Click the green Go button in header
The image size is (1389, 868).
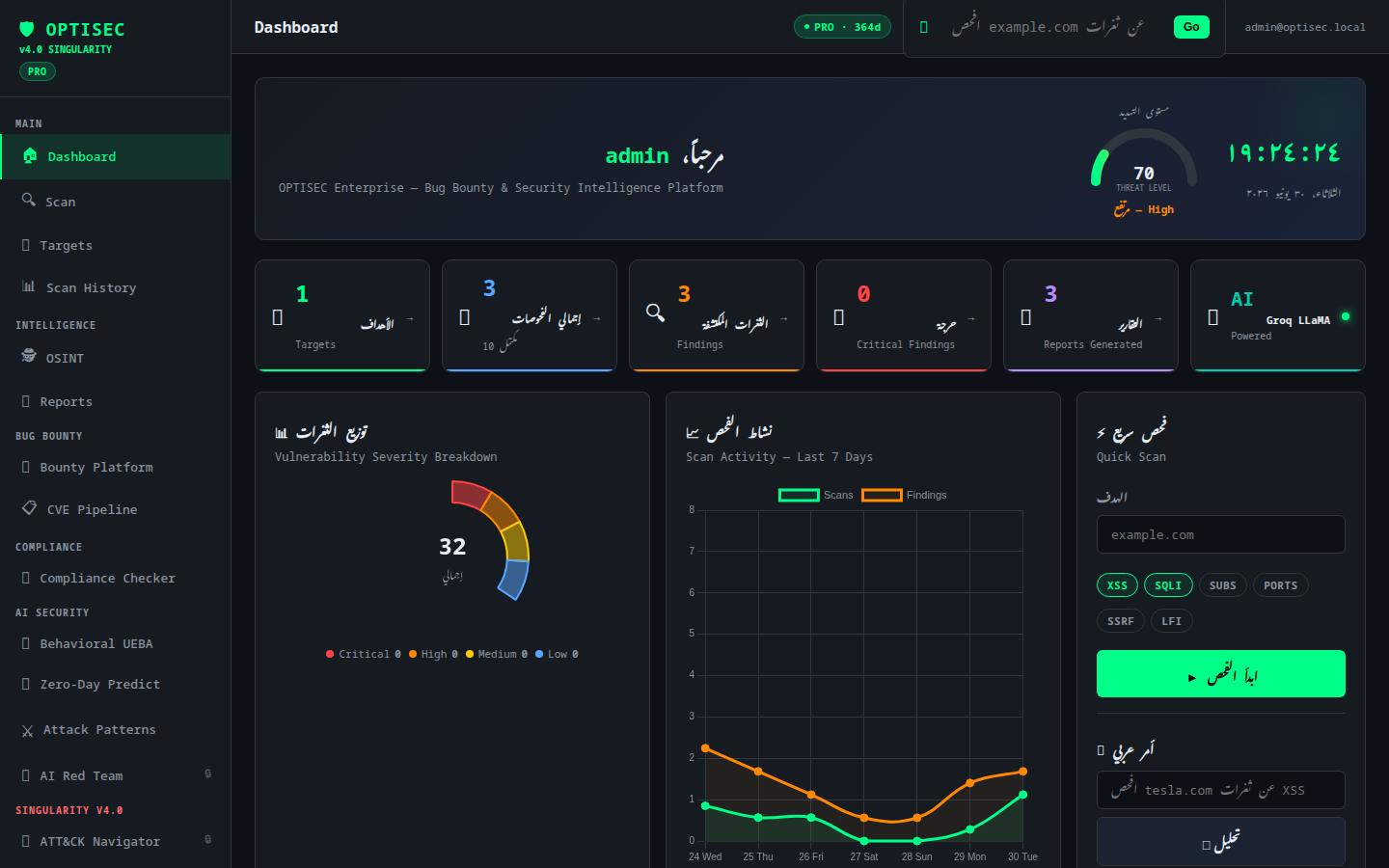tap(1191, 27)
